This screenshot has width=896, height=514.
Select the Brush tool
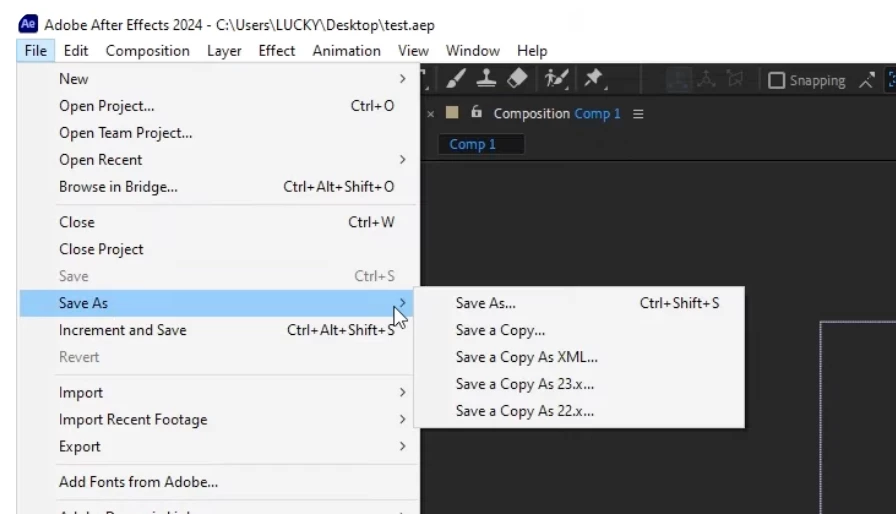[x=455, y=78]
